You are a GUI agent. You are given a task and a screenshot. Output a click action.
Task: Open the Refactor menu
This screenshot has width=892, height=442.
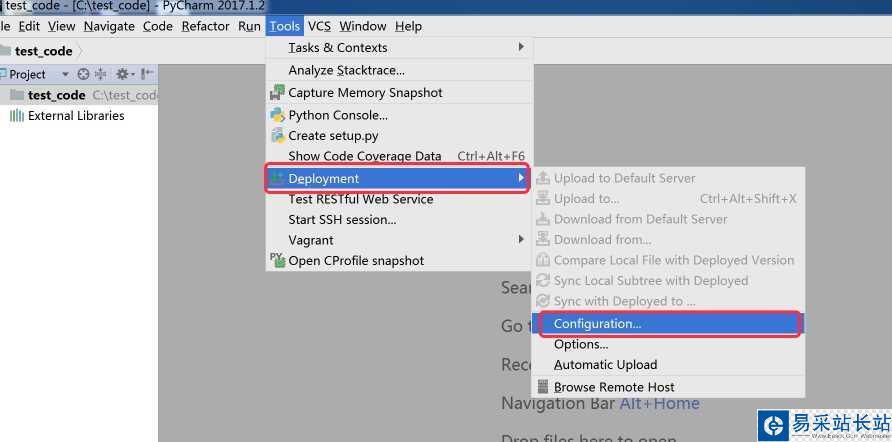(x=205, y=26)
